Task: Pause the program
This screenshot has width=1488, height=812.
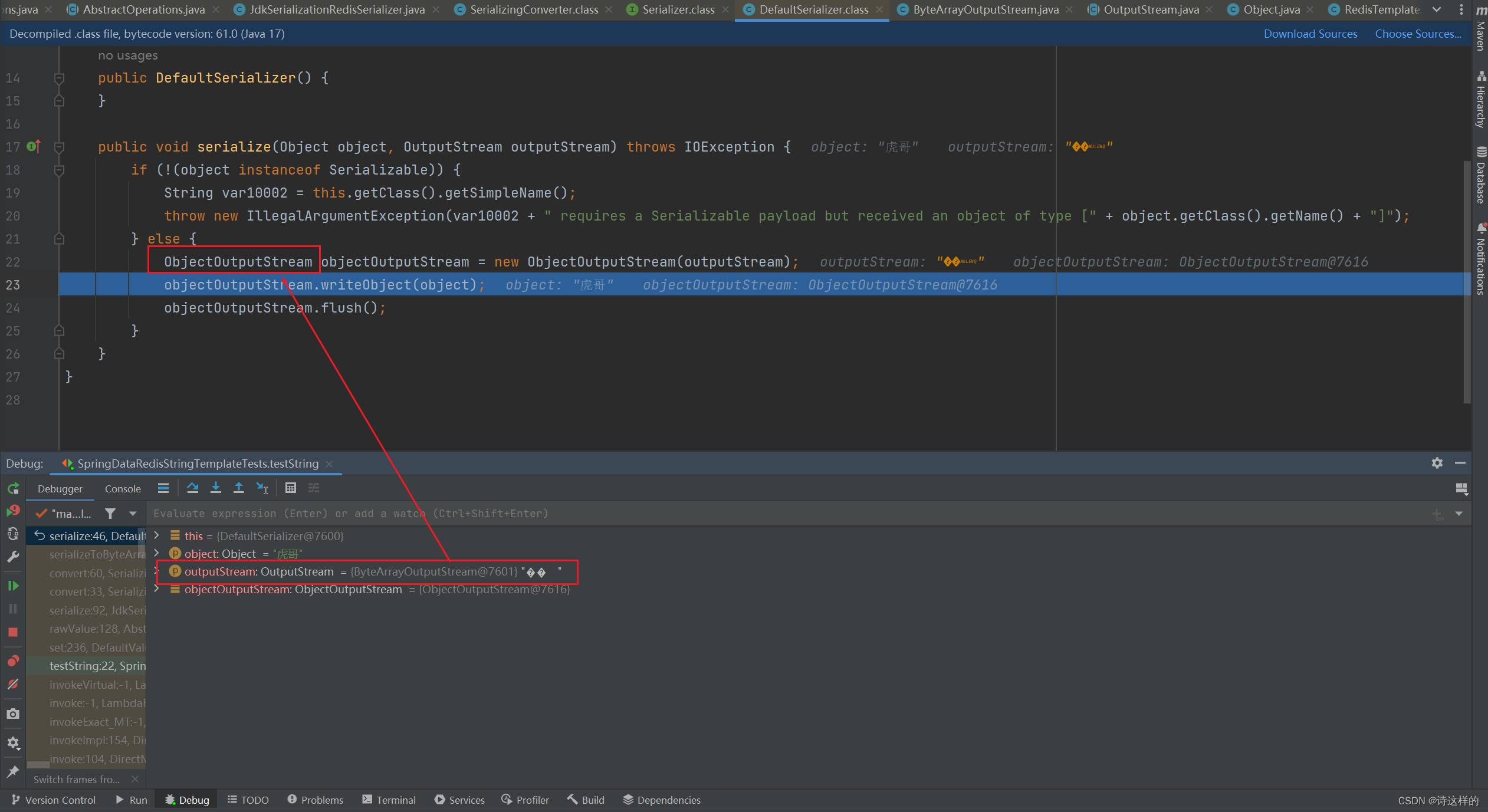Action: click(13, 609)
